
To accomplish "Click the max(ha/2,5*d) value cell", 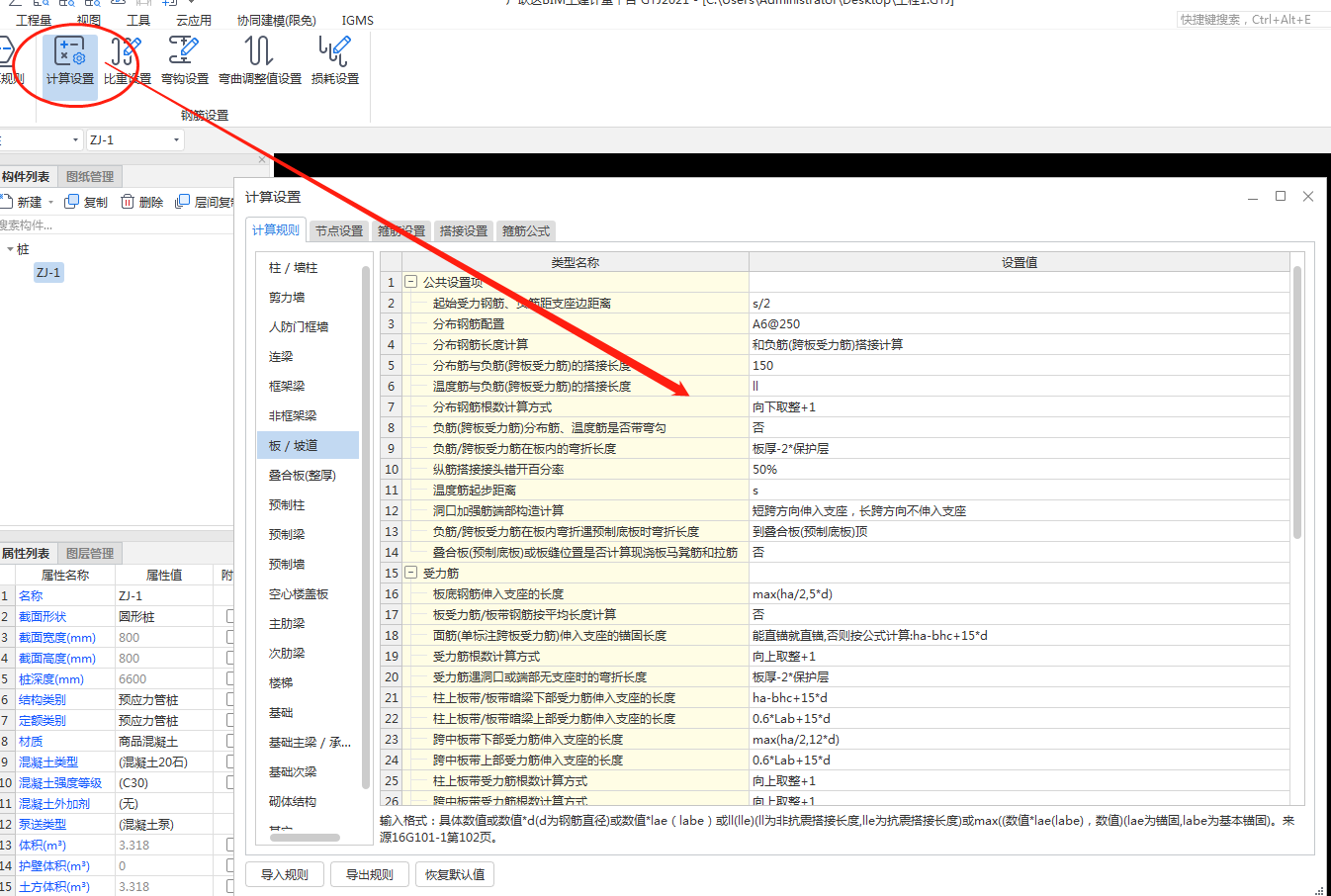I will coord(1019,593).
